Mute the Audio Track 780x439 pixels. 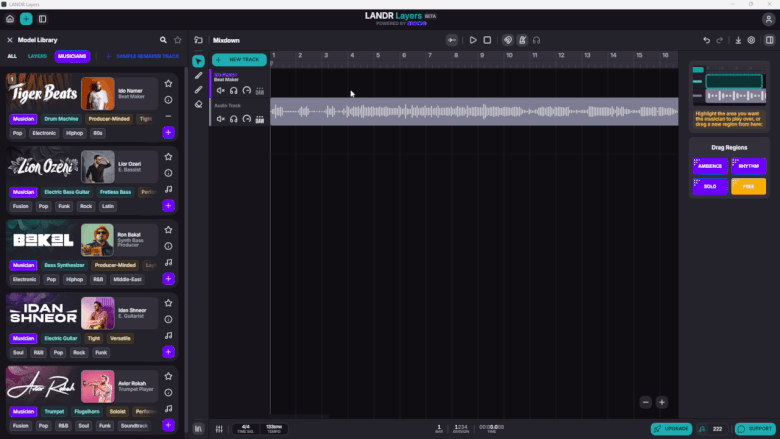[x=221, y=119]
